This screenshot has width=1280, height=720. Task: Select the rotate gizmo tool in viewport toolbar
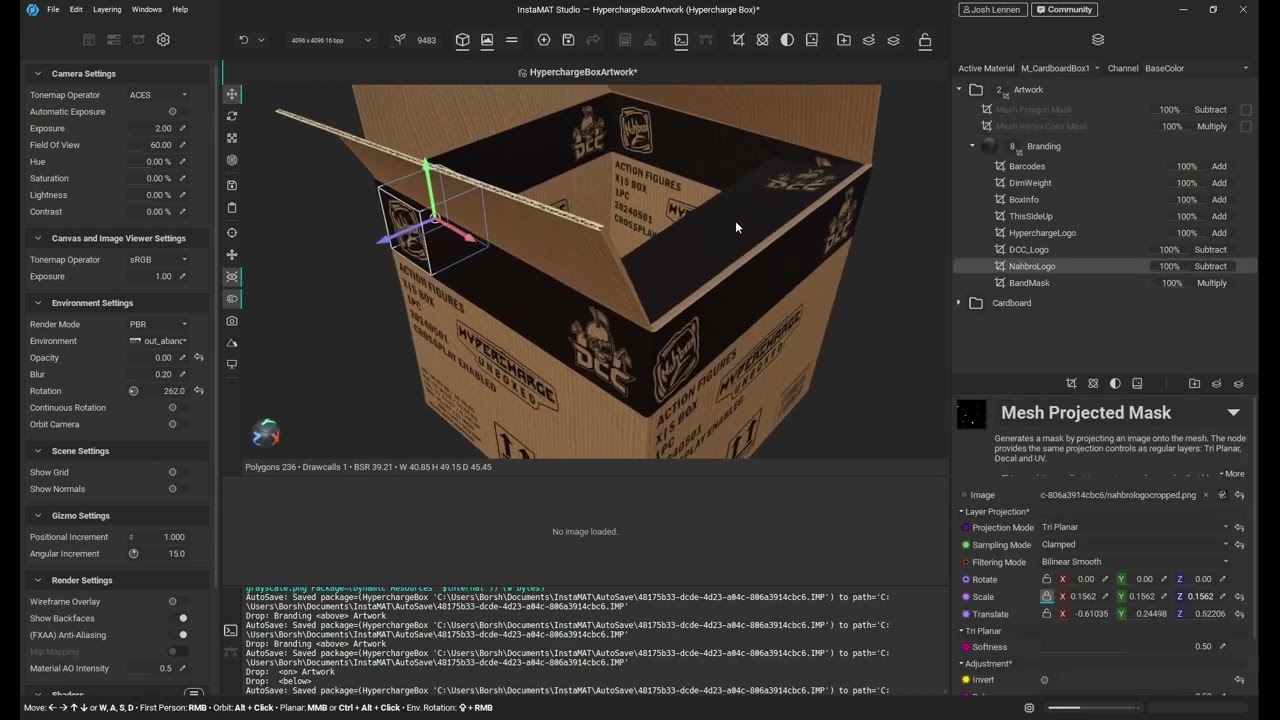[x=232, y=116]
